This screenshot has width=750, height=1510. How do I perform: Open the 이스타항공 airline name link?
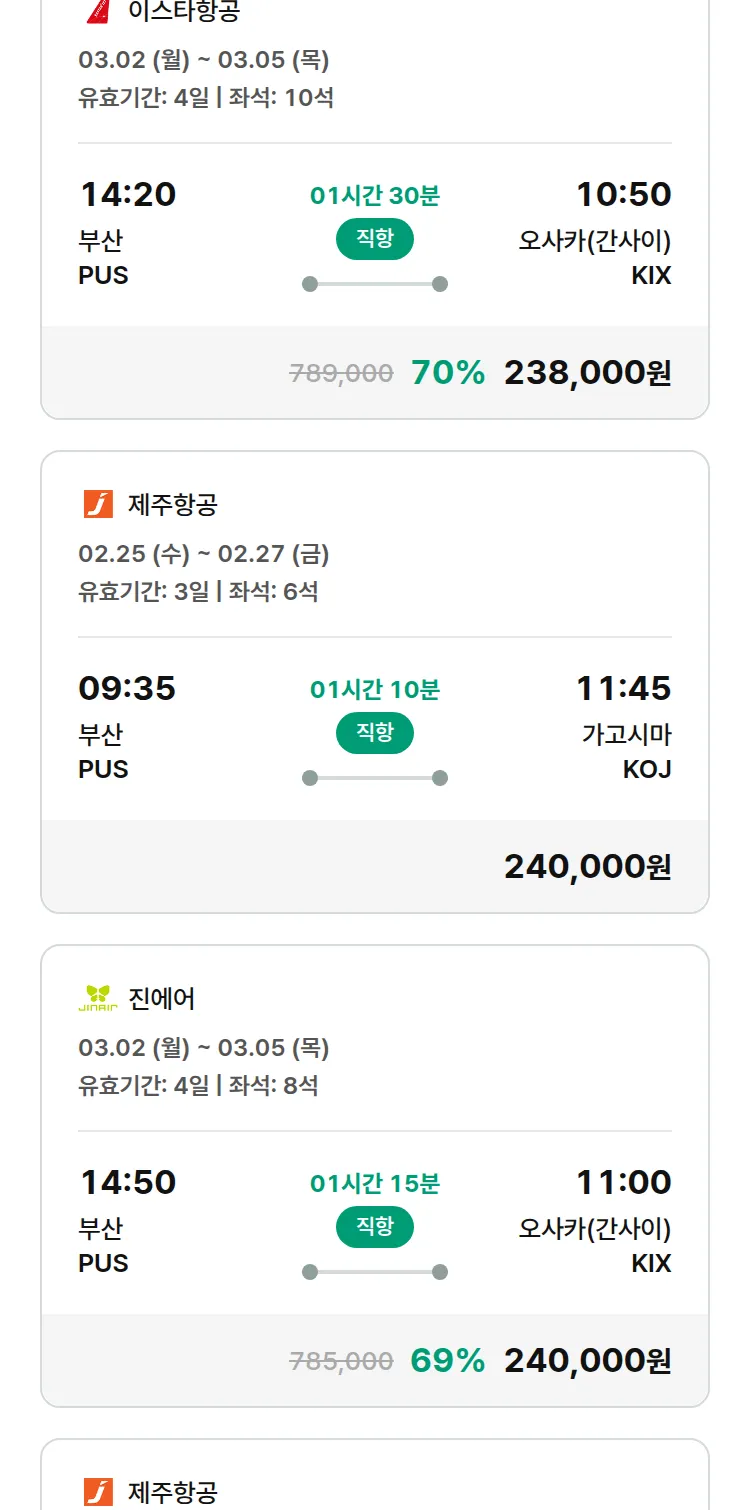point(184,11)
